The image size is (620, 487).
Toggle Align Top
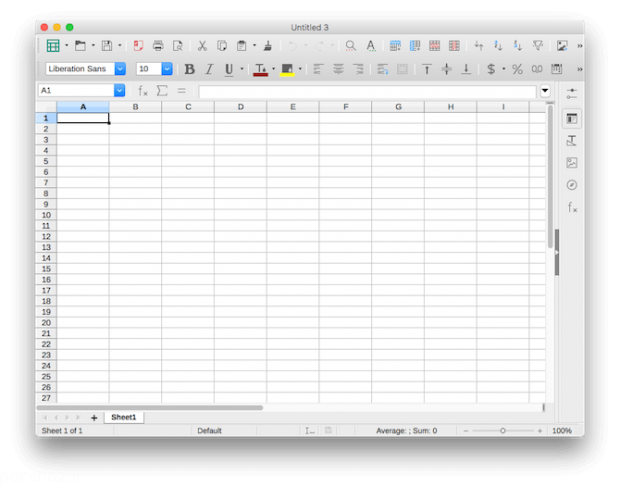pos(427,69)
